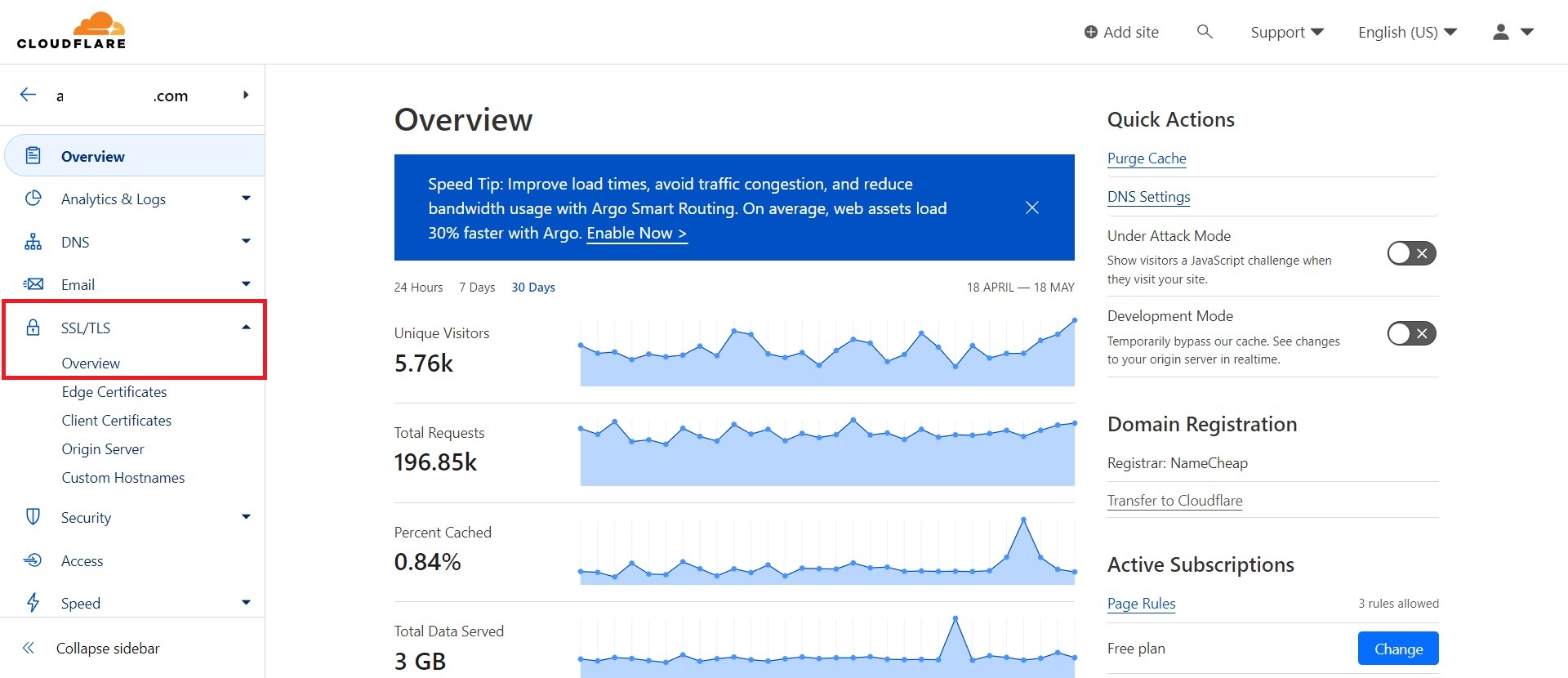The image size is (1568, 678).
Task: Click the Speed lightning bolt icon
Action: 33,603
